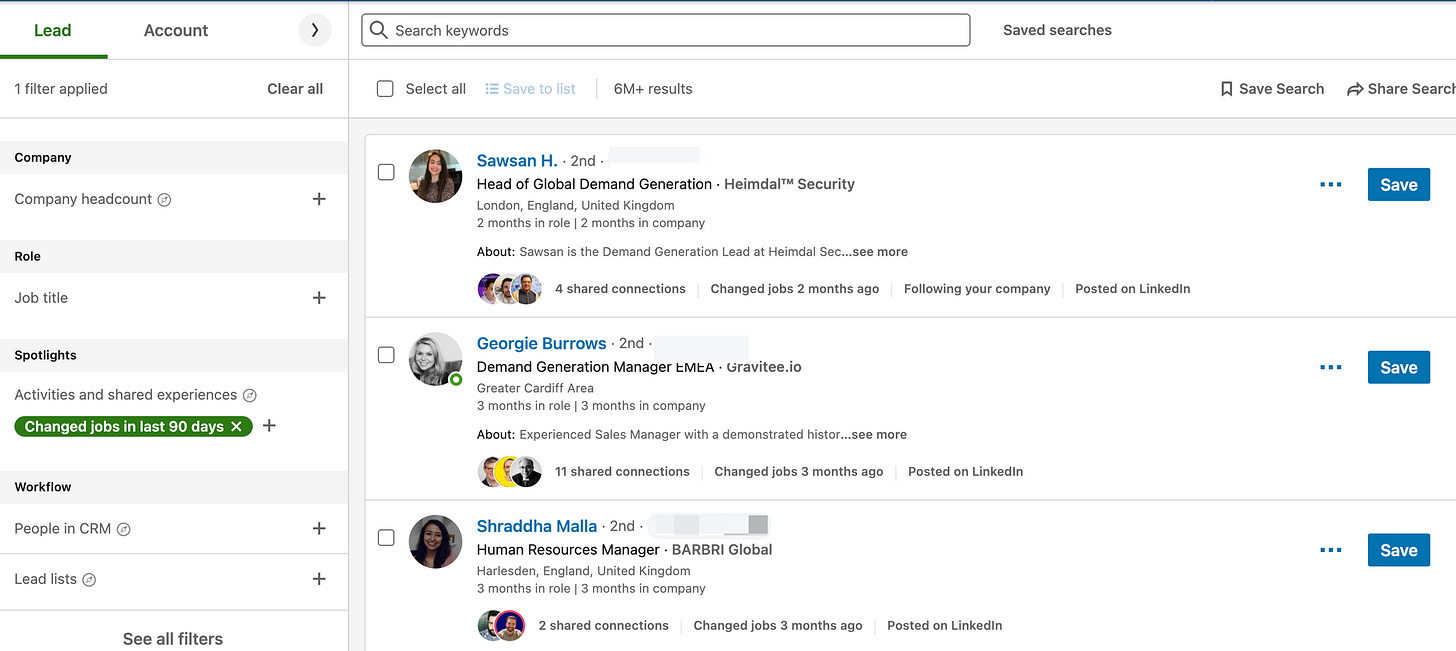Click Lead lists info icon

[x=89, y=579]
